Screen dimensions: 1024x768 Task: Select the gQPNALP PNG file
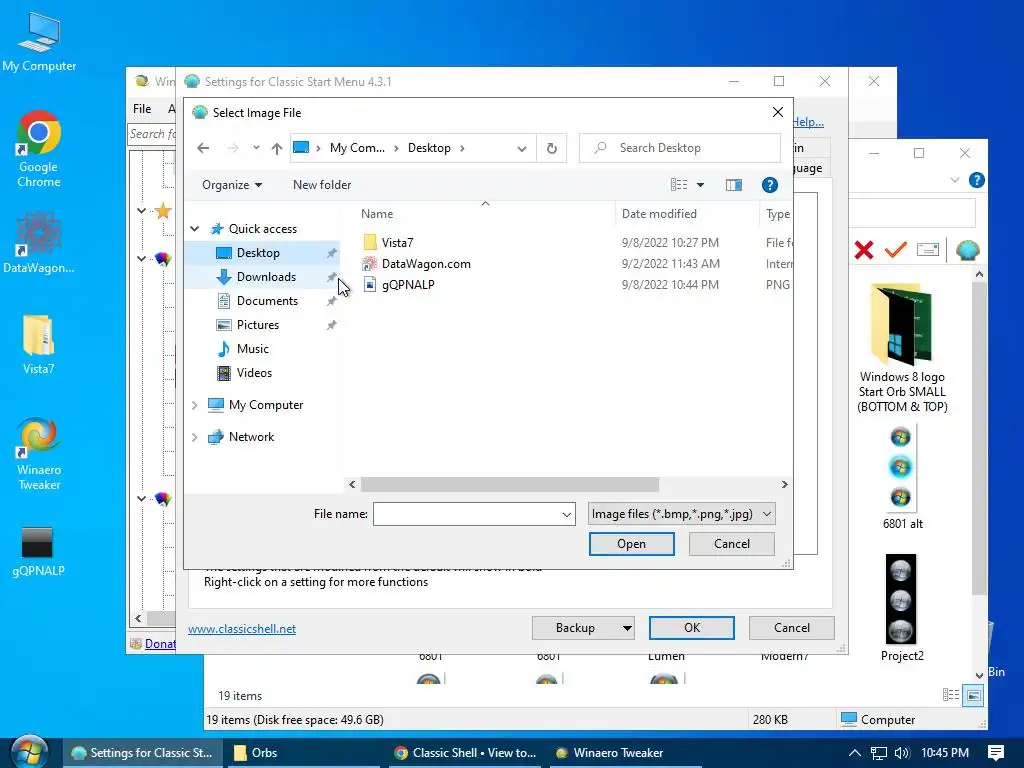(x=408, y=285)
